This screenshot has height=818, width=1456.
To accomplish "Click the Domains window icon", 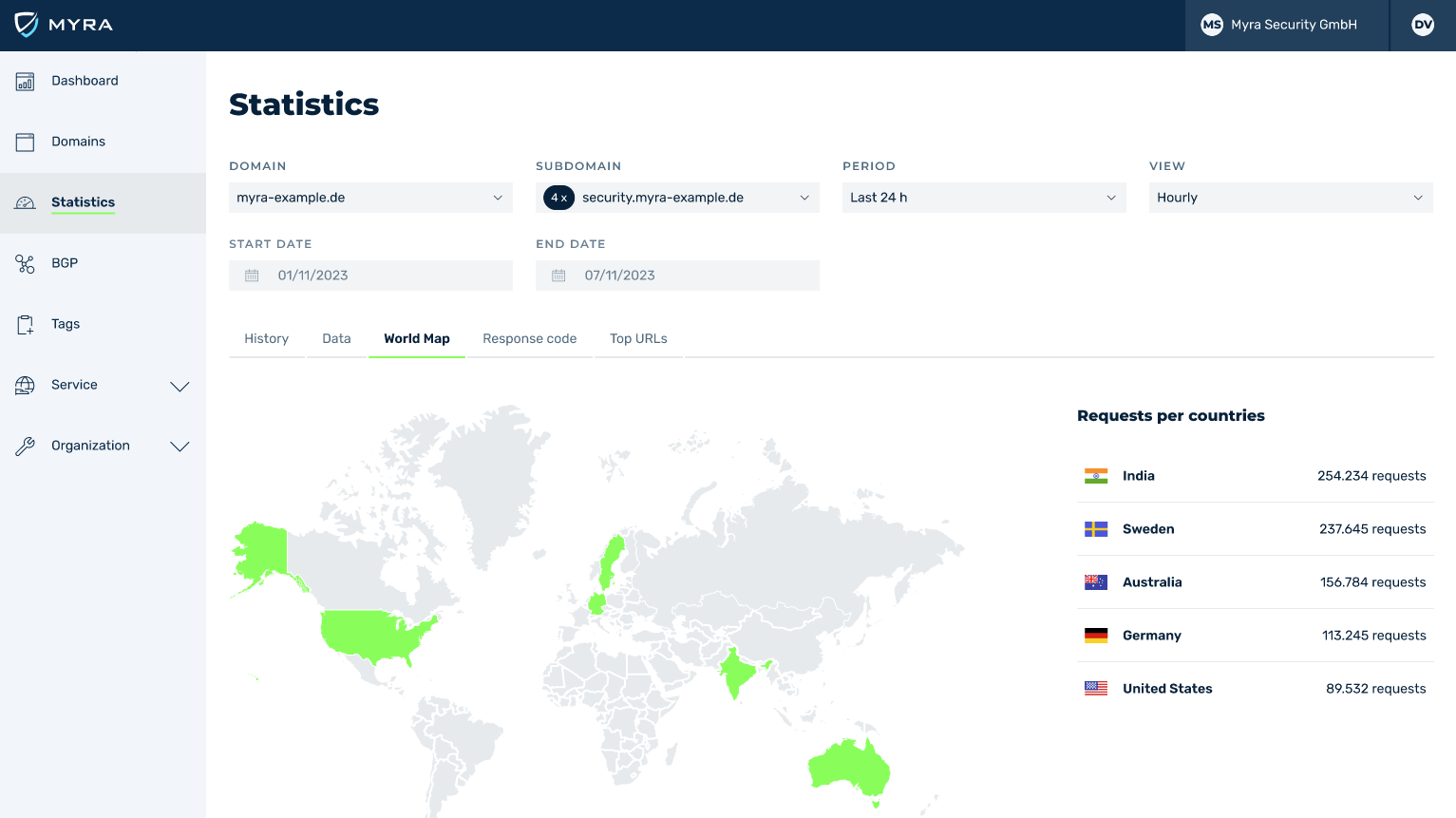I will tap(26, 143).
